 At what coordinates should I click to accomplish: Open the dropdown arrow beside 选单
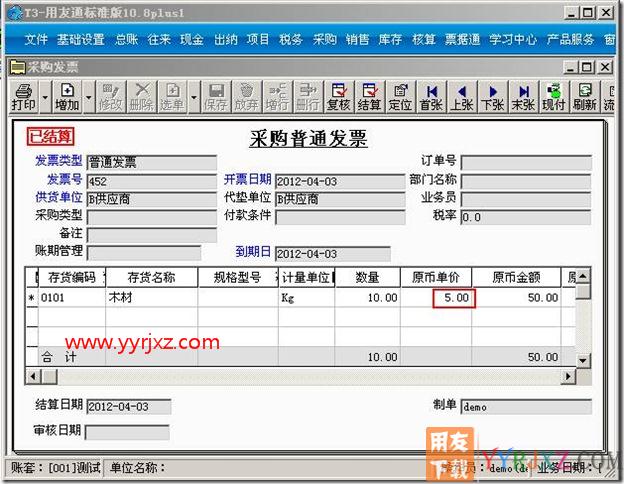click(x=194, y=97)
